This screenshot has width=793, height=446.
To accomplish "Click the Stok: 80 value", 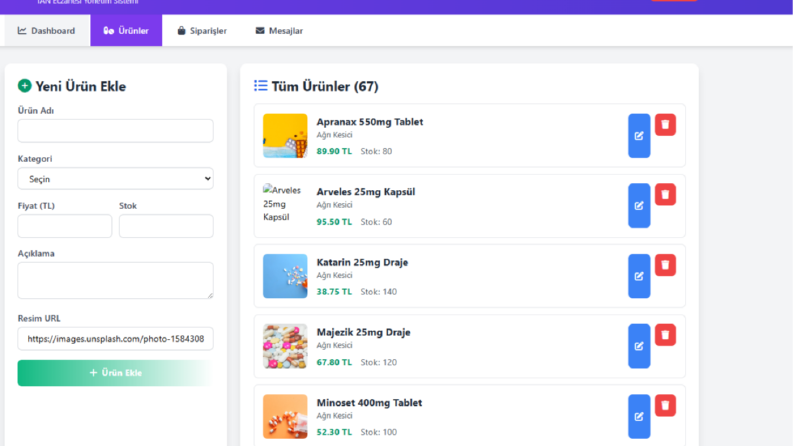I will [376, 151].
